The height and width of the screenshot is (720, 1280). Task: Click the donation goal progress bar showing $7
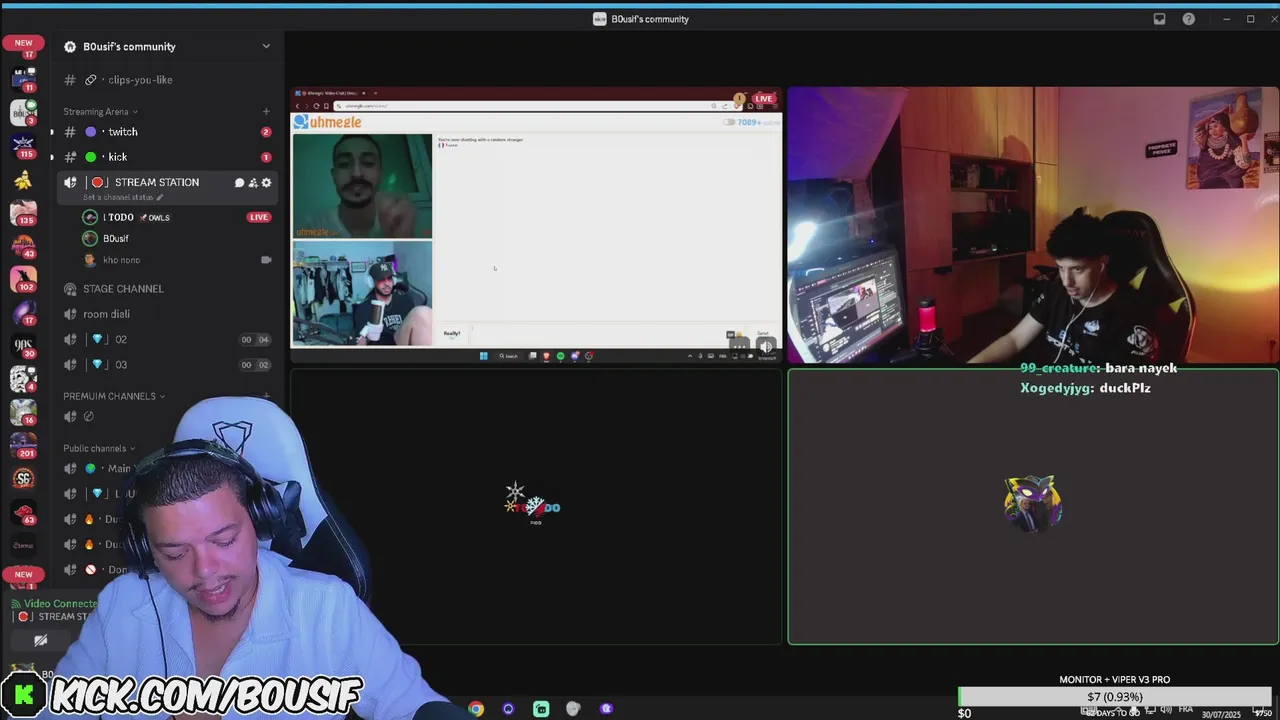click(1114, 697)
